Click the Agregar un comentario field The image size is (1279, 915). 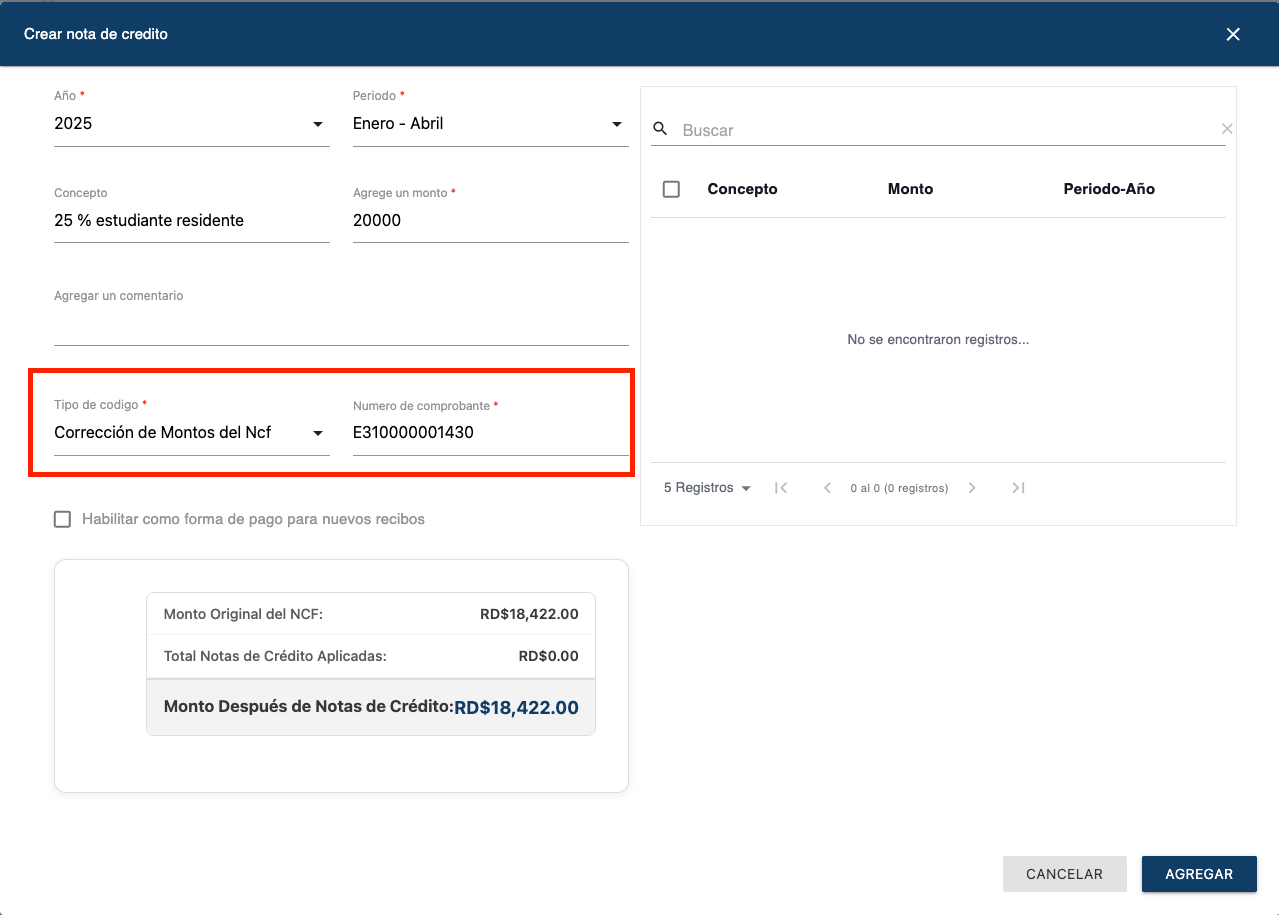click(x=341, y=326)
